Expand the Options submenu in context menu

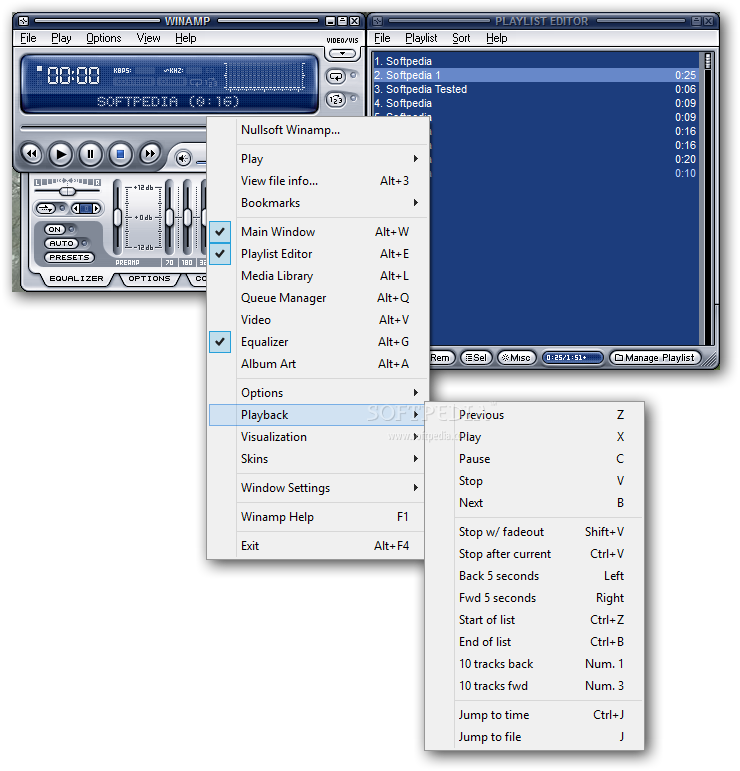point(317,393)
